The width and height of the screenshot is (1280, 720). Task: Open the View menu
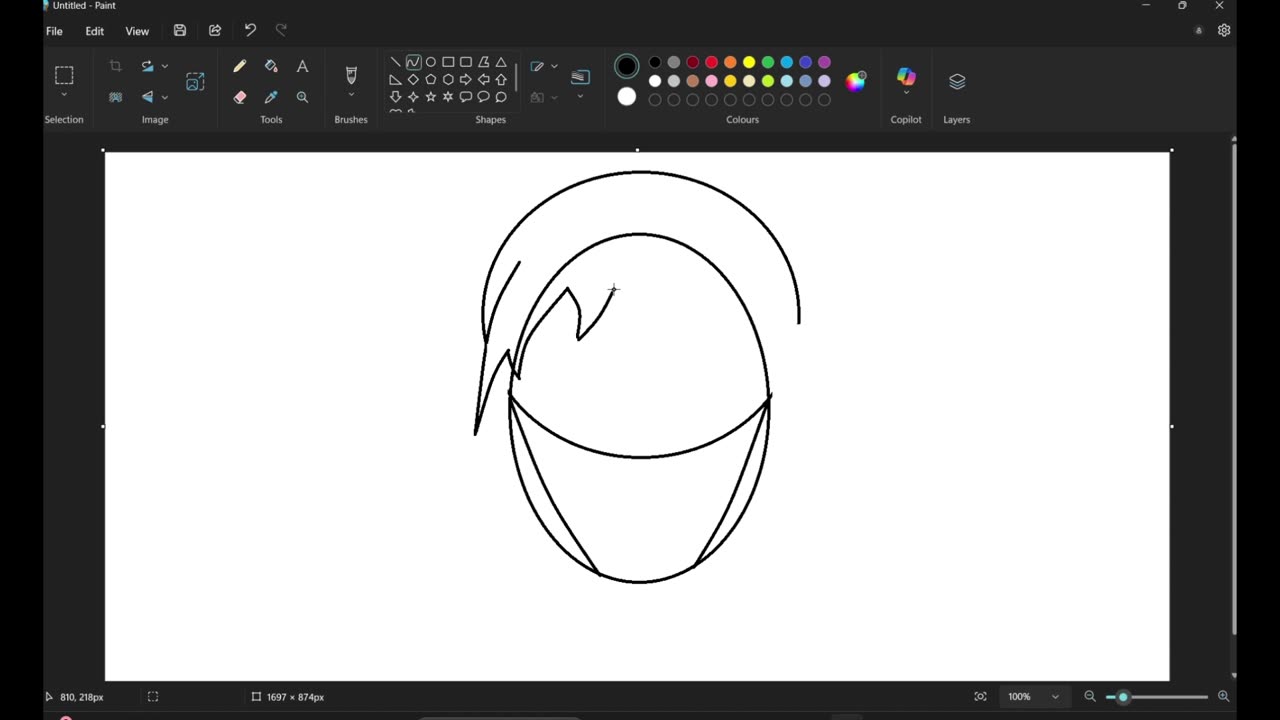137,31
